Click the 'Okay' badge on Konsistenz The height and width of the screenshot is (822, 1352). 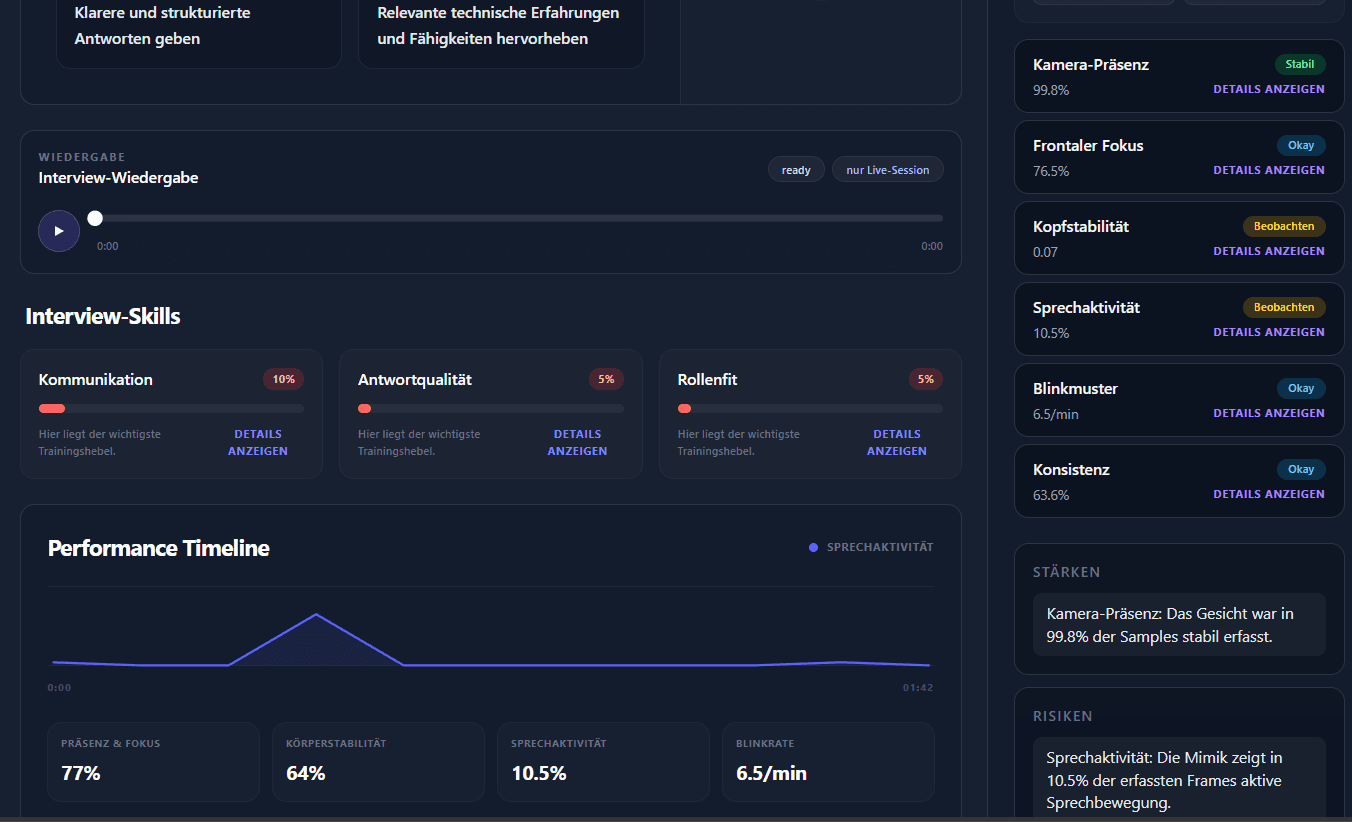click(x=1301, y=469)
